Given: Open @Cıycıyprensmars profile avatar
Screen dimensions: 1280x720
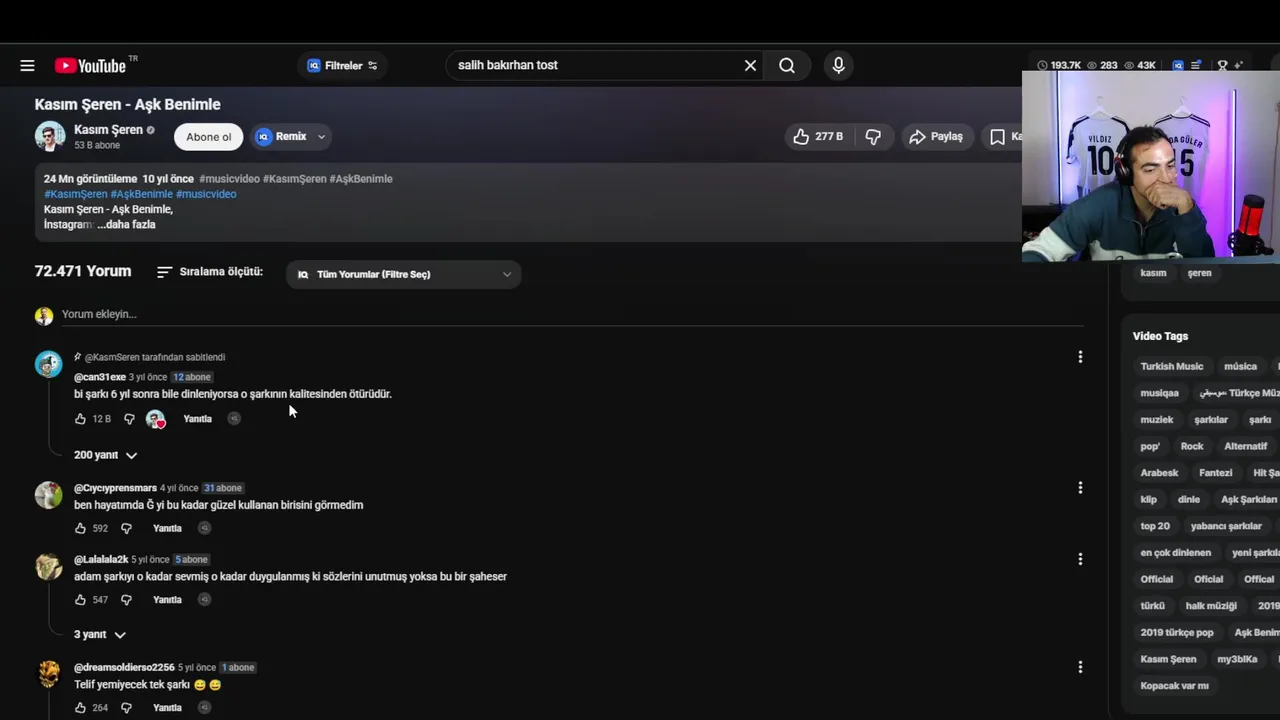Looking at the screenshot, I should tap(49, 495).
